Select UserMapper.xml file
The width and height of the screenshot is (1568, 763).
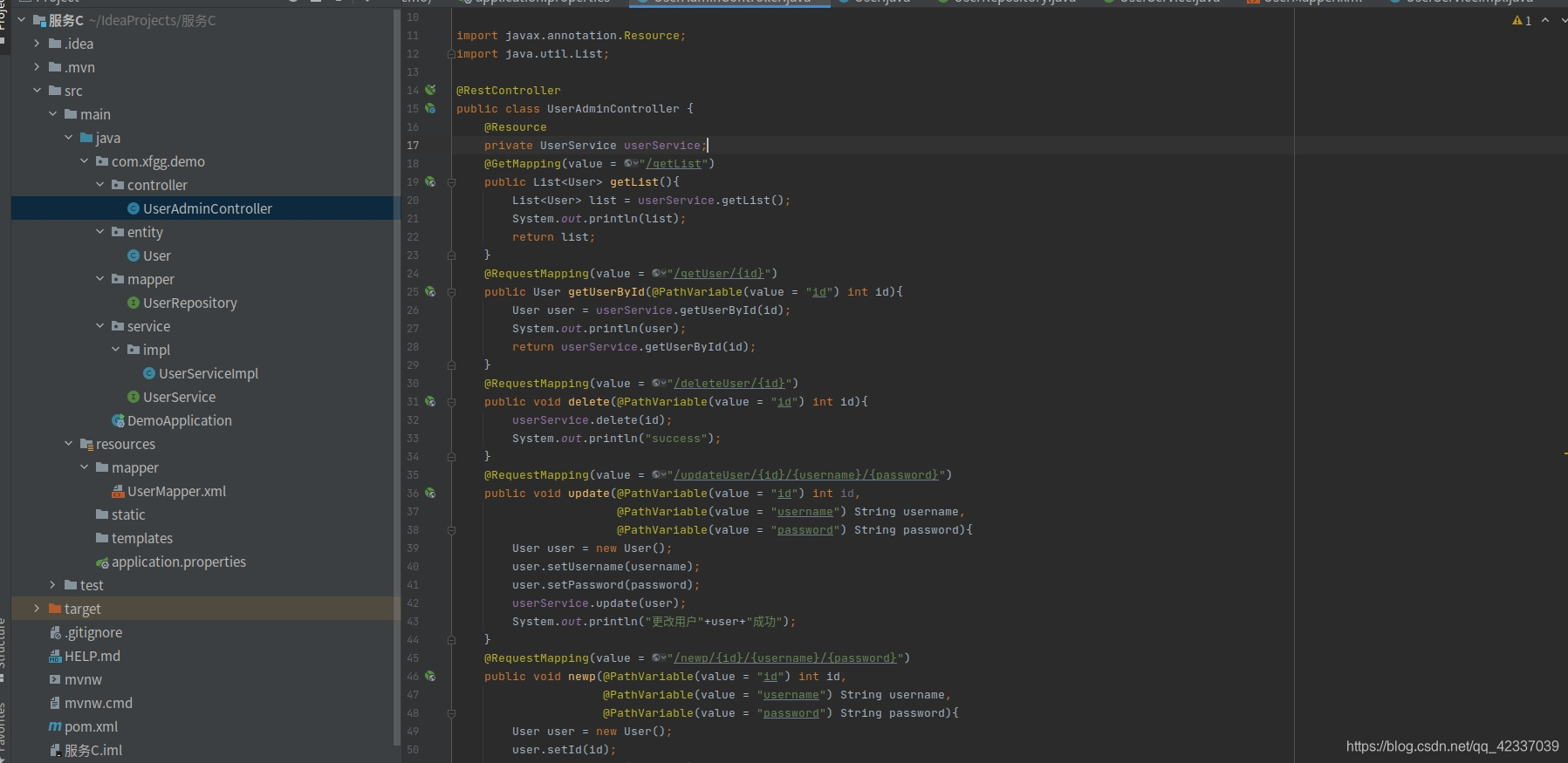(x=169, y=491)
